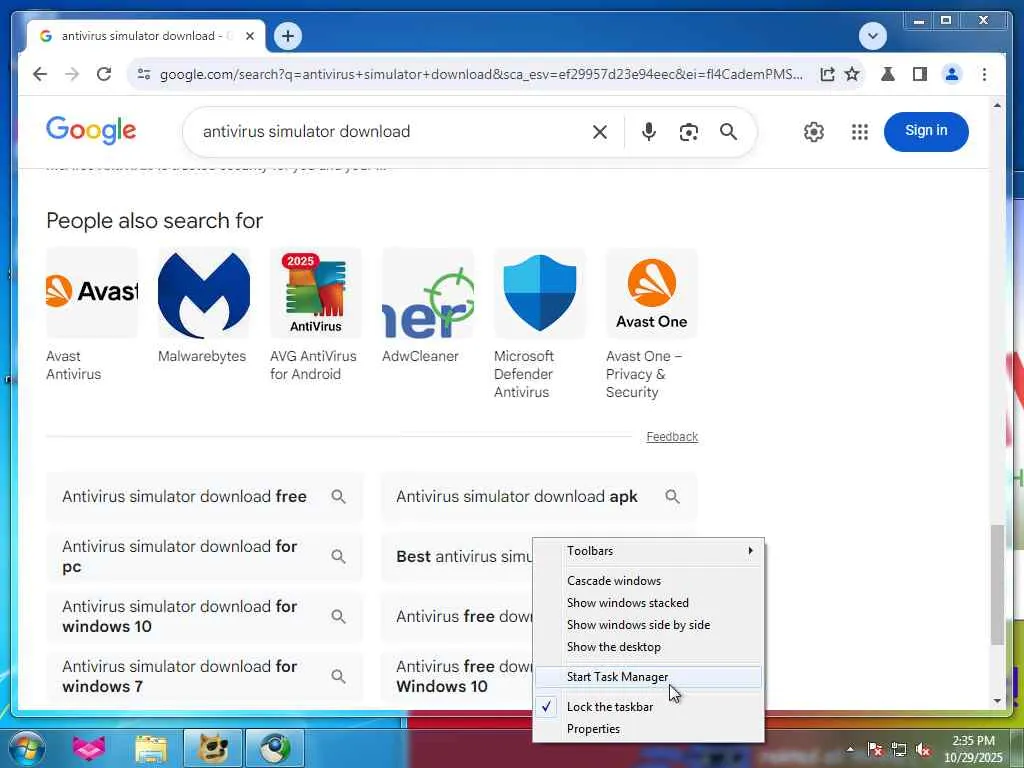Image resolution: width=1024 pixels, height=768 pixels.
Task: Expand the Toolbars submenu
Action: [648, 551]
